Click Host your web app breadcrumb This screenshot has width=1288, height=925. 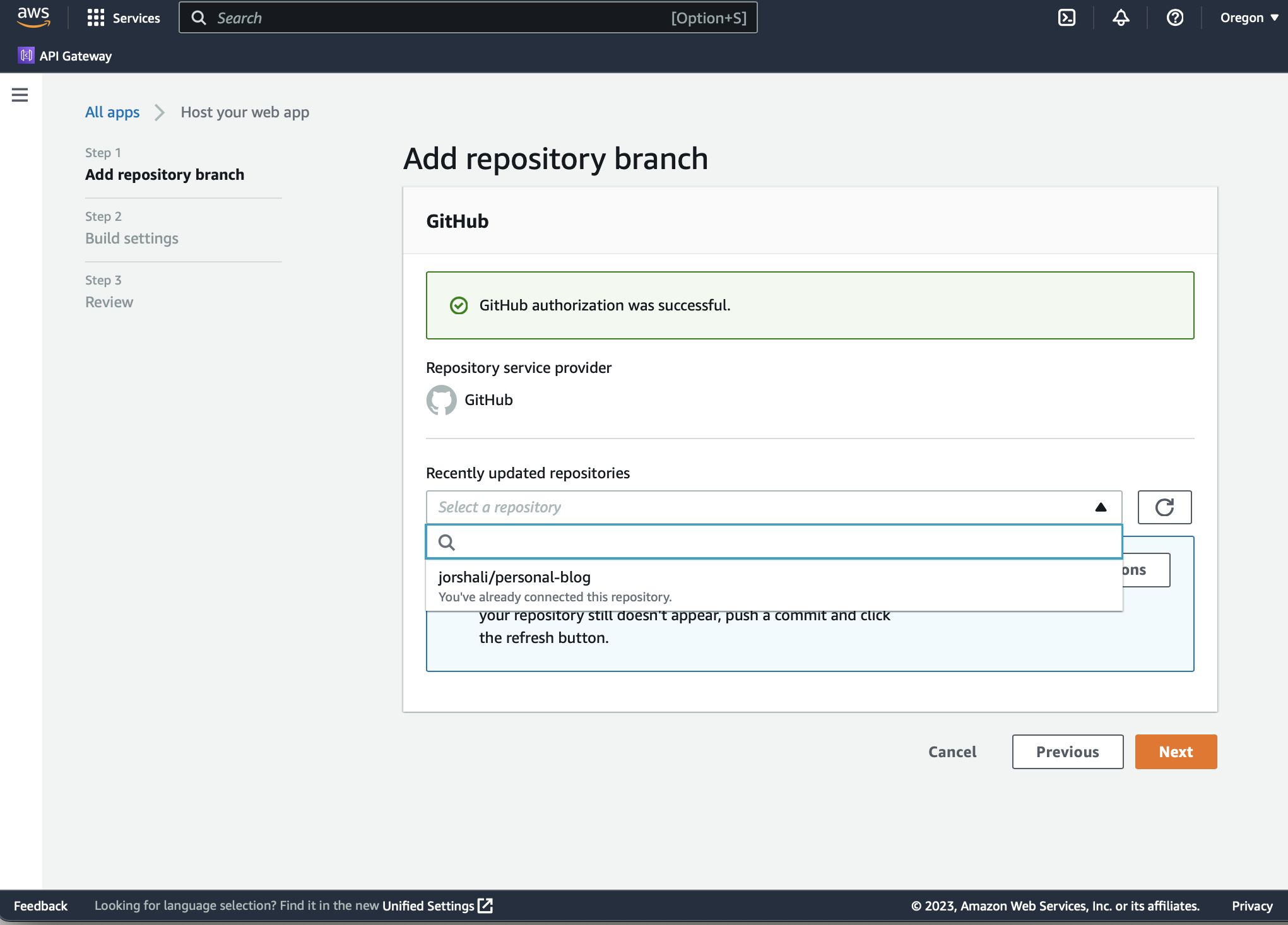coord(245,112)
